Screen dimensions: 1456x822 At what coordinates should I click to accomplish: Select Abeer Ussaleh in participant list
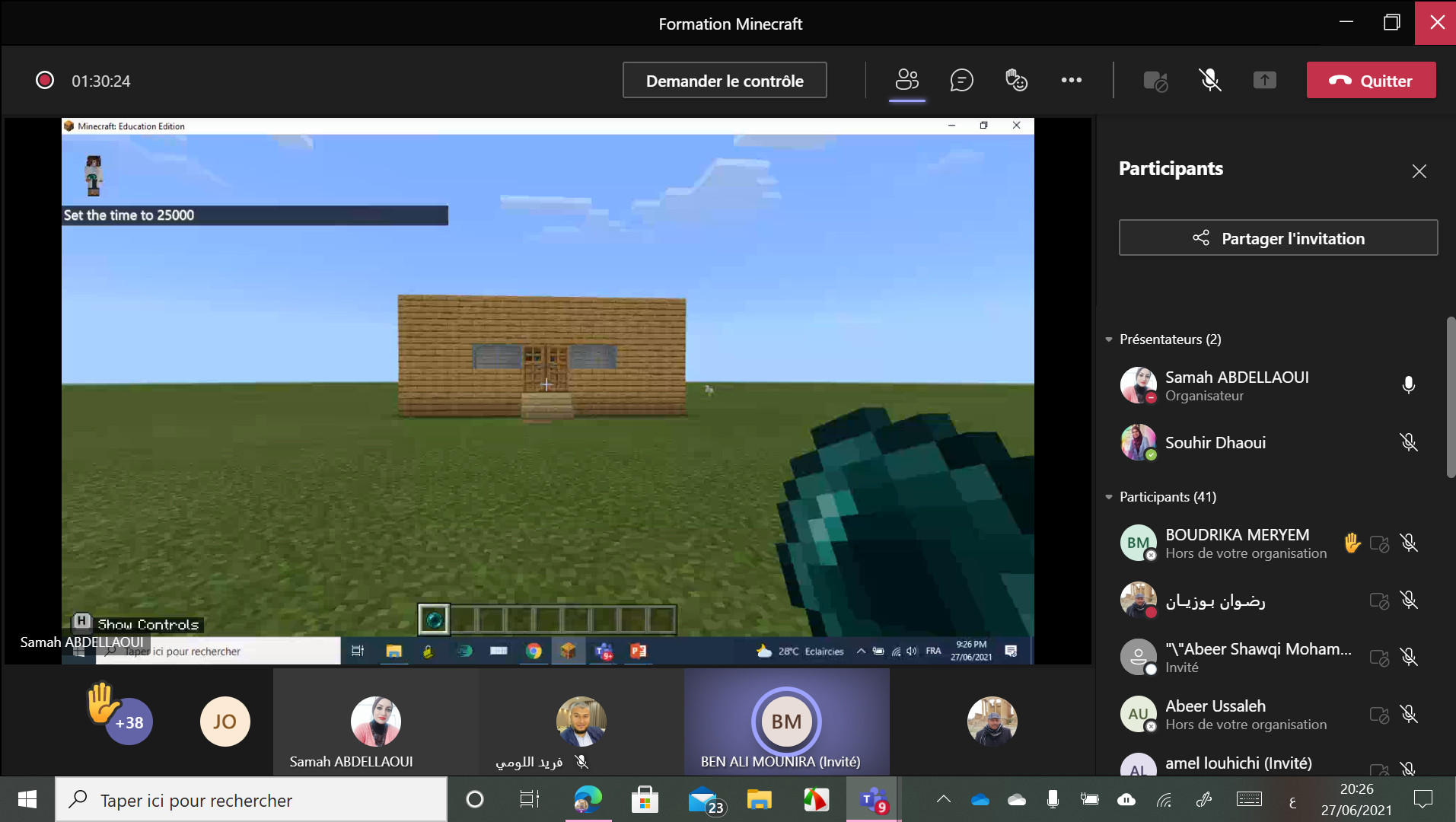1273,715
